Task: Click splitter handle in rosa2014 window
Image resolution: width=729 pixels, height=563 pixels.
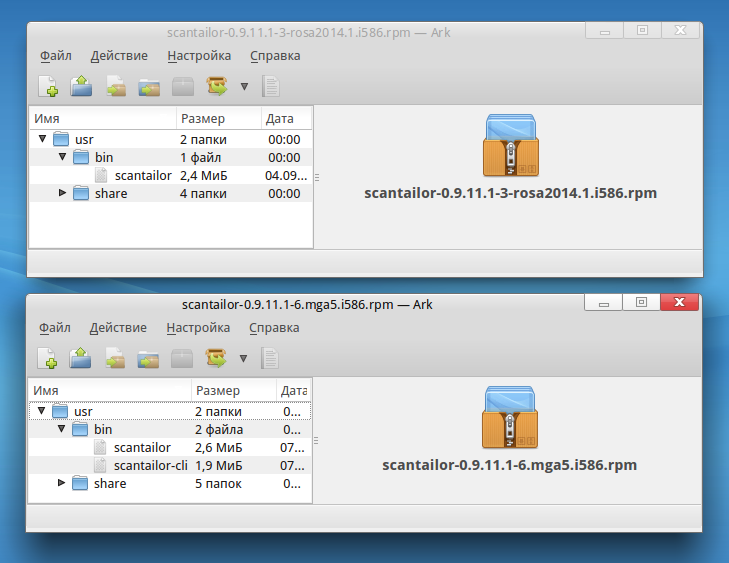Action: (x=317, y=177)
